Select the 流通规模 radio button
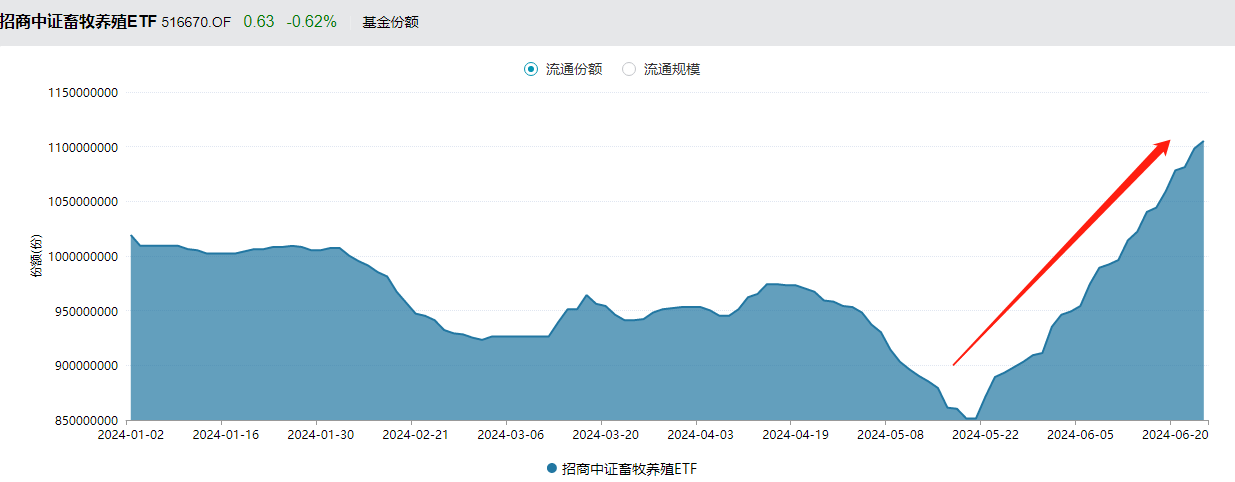Image resolution: width=1235 pixels, height=482 pixels. (629, 69)
